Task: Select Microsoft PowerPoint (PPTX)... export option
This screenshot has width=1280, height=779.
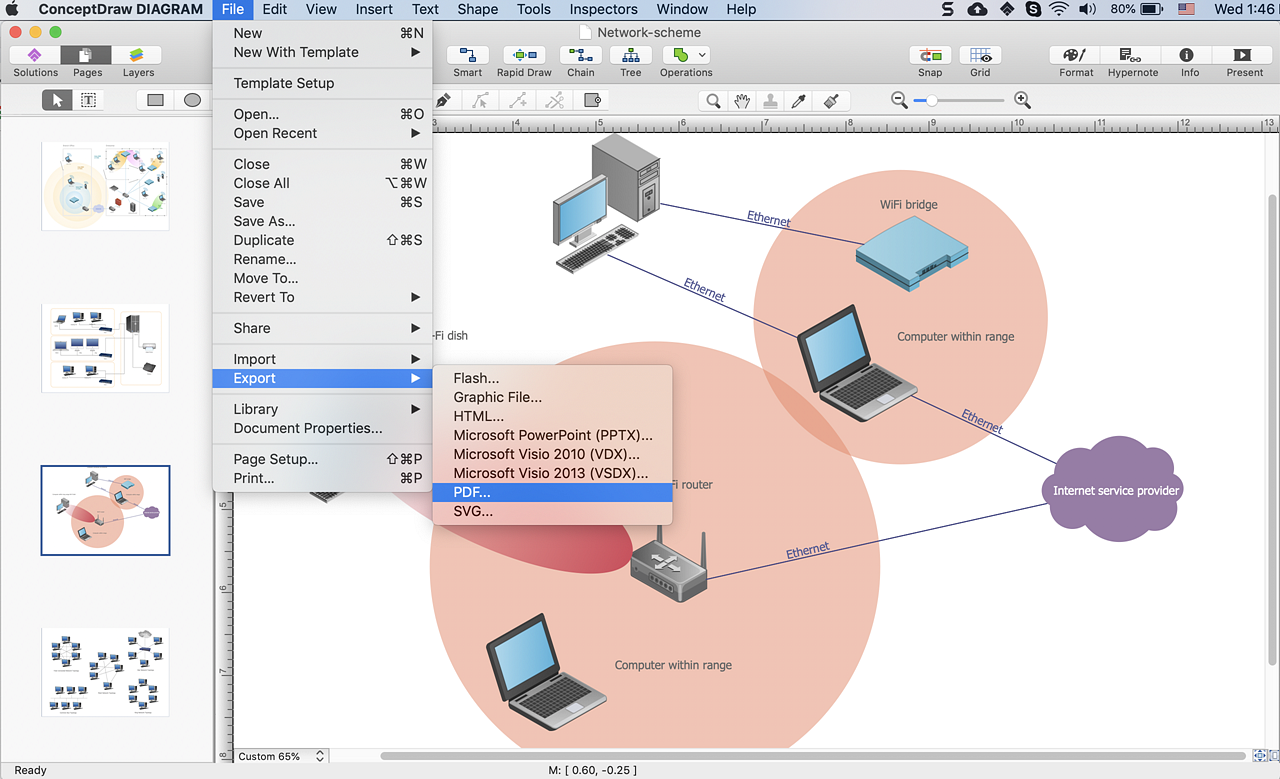Action: [552, 435]
